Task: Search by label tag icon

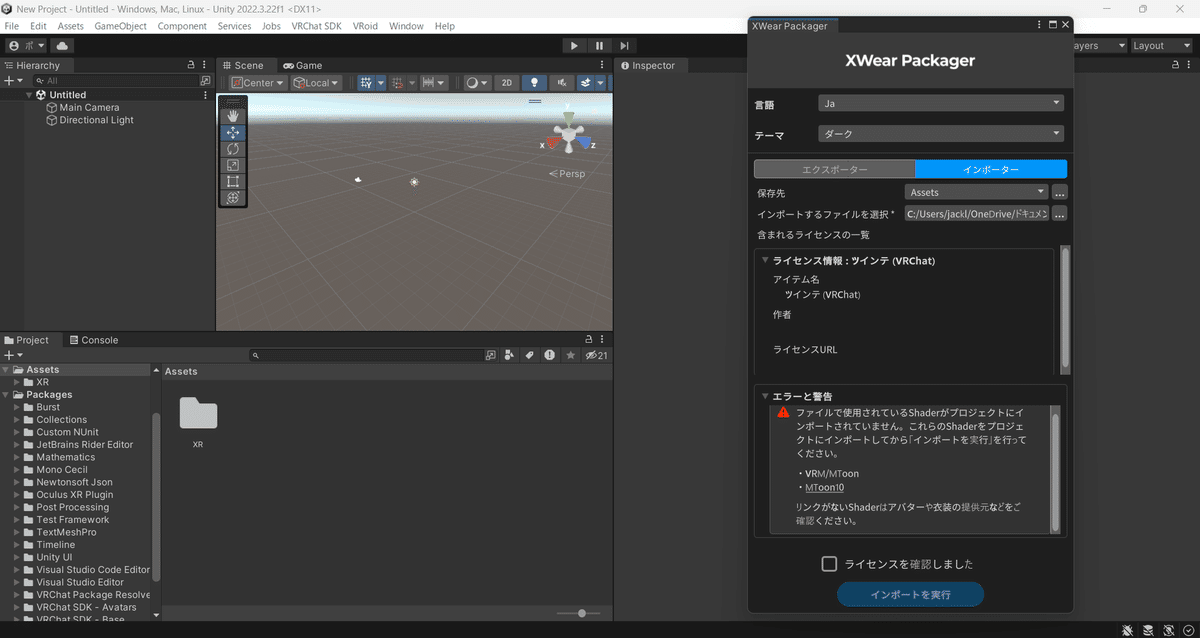Action: pyautogui.click(x=530, y=355)
